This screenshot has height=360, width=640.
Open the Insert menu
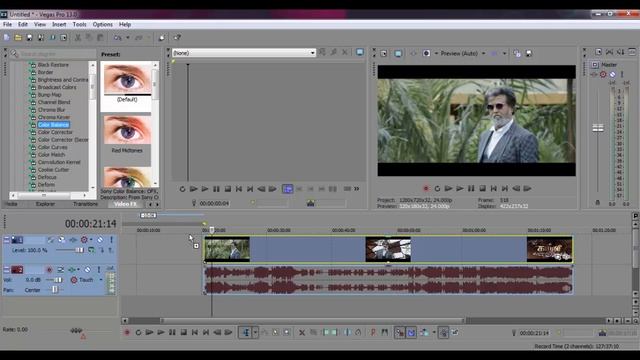[59, 24]
